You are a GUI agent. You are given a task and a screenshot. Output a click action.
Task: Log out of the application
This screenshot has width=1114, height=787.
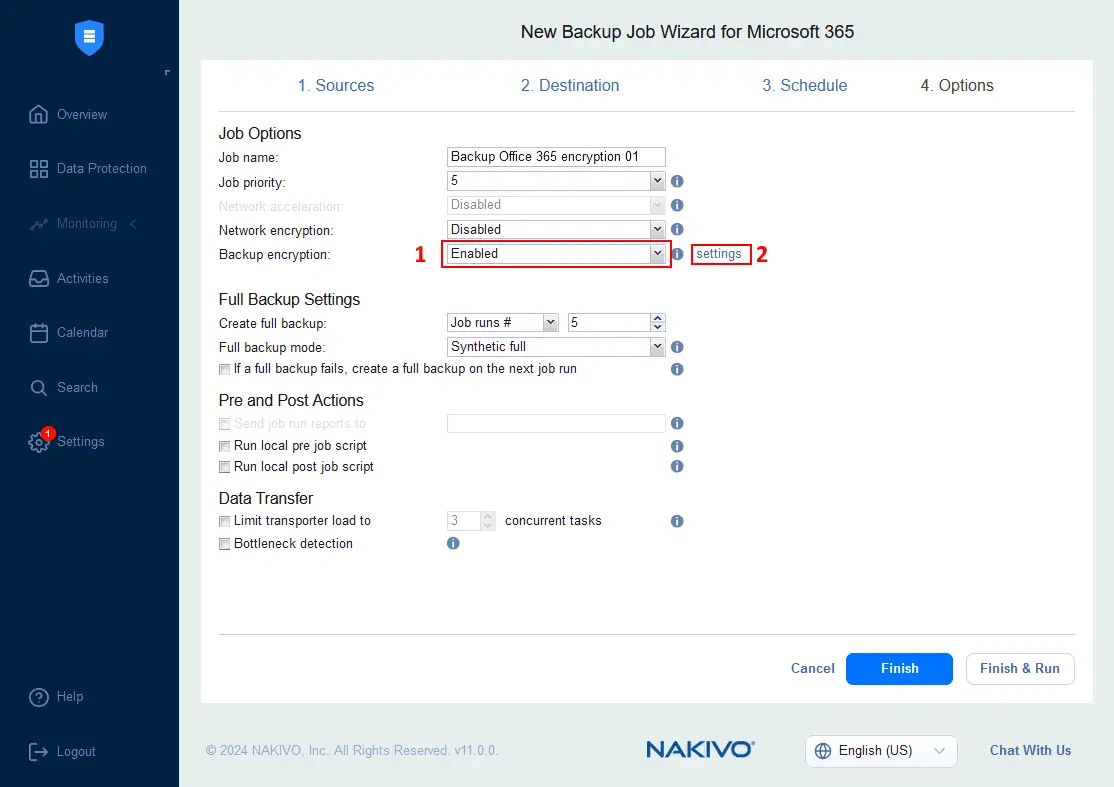click(62, 751)
